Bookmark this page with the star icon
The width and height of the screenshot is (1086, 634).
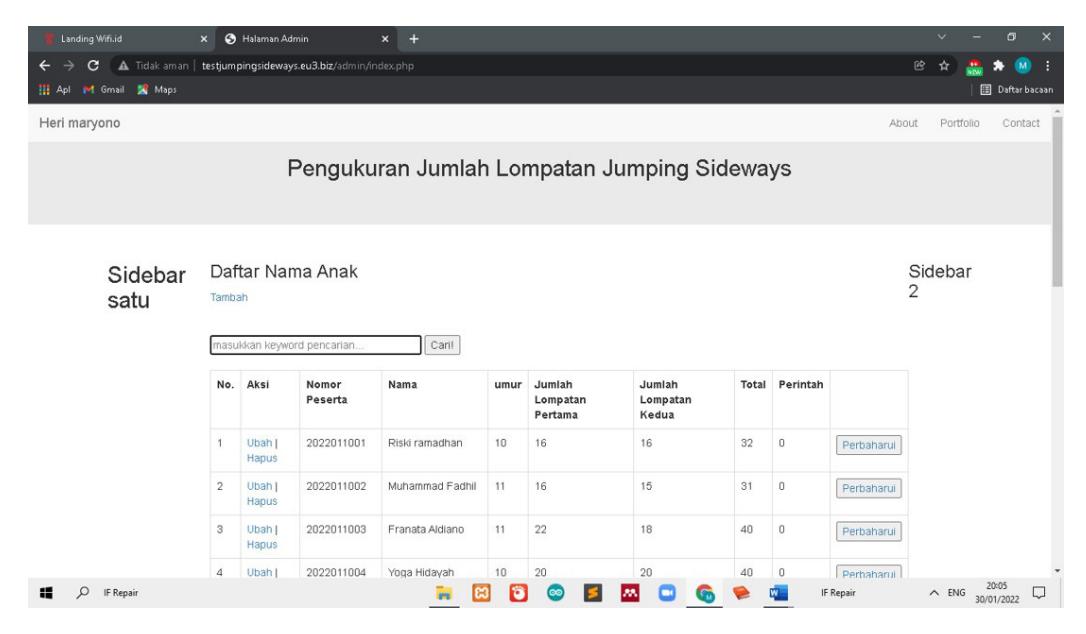pos(944,66)
